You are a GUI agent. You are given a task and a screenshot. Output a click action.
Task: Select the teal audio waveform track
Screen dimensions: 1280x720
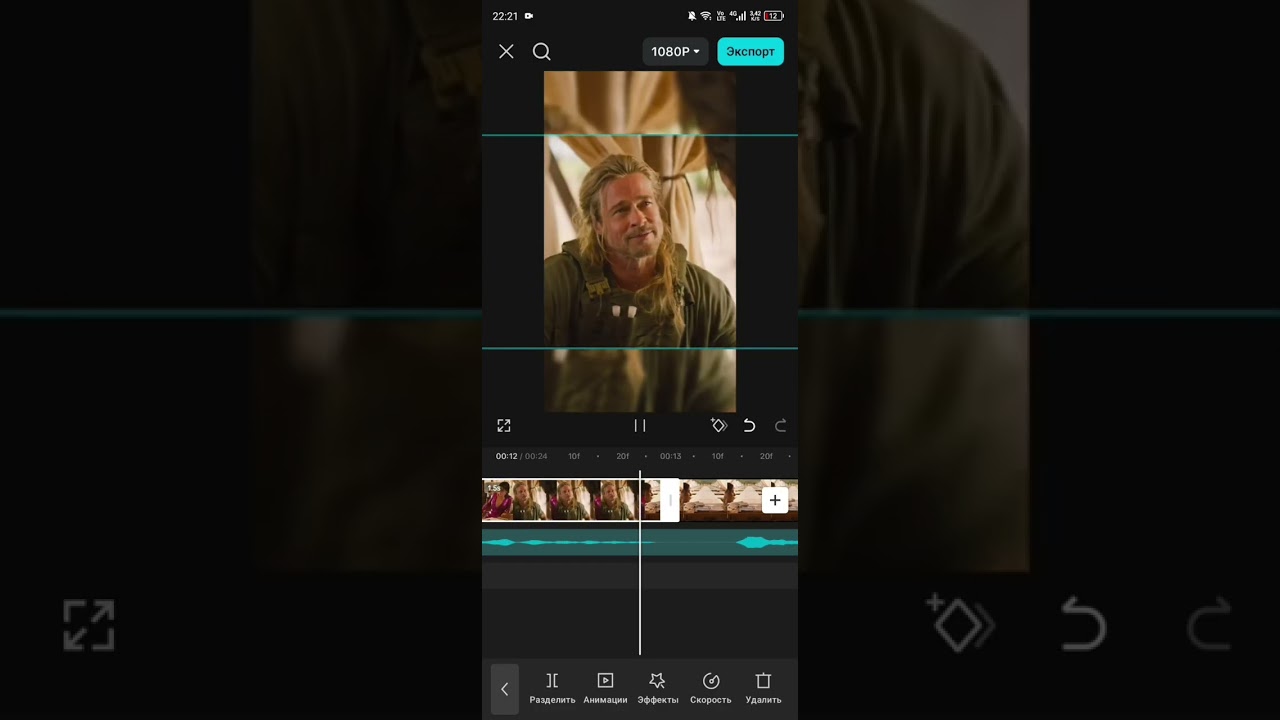tap(640, 542)
